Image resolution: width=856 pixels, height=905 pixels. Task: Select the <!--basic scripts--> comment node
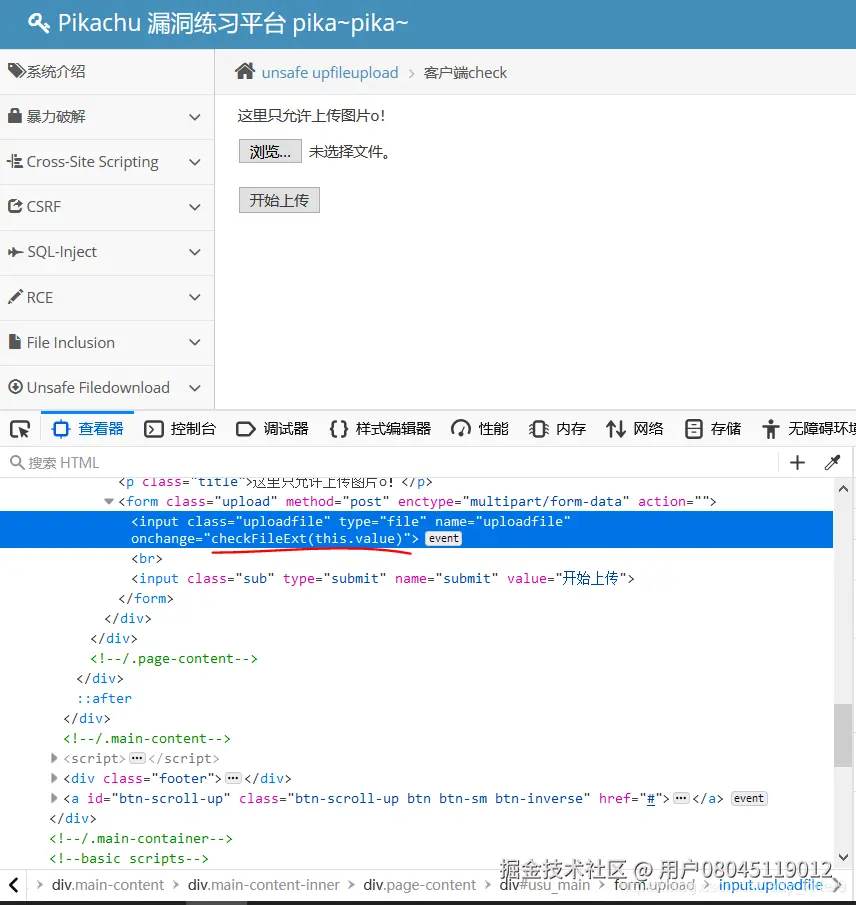(x=129, y=858)
